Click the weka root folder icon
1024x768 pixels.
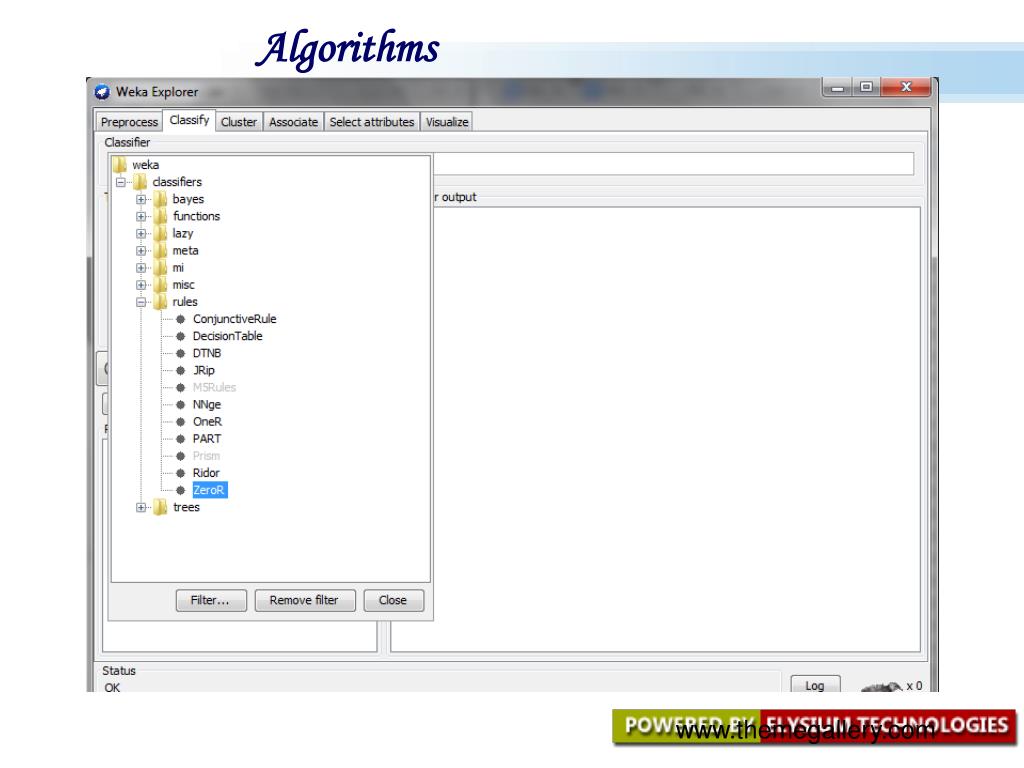pyautogui.click(x=120, y=165)
